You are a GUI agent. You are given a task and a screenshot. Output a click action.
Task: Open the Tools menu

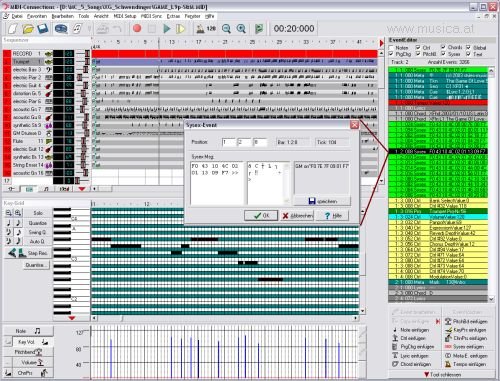pos(84,16)
